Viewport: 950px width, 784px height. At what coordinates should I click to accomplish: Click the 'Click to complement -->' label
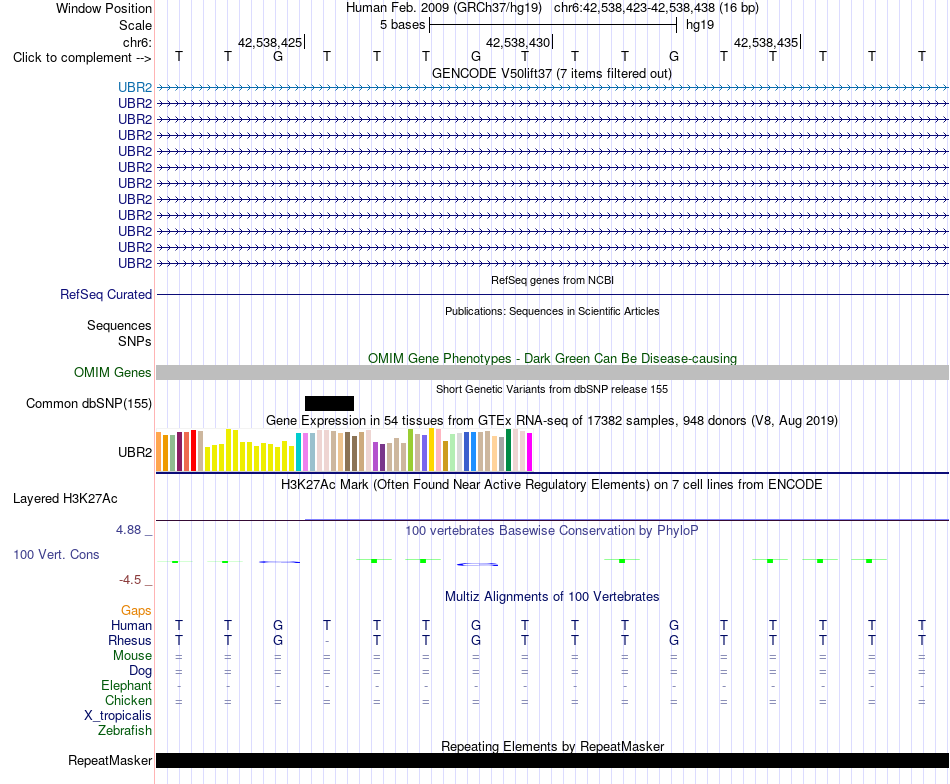pyautogui.click(x=82, y=58)
